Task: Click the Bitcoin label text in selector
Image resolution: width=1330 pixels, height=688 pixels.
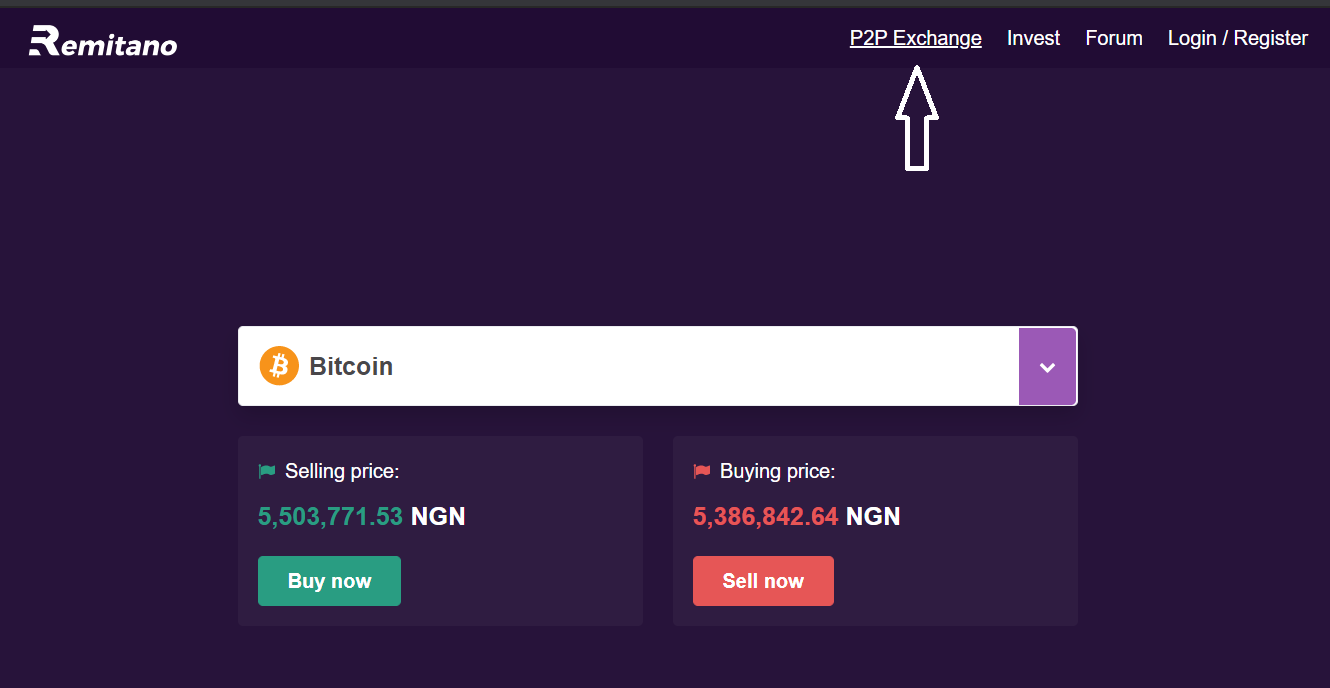Action: click(x=350, y=366)
